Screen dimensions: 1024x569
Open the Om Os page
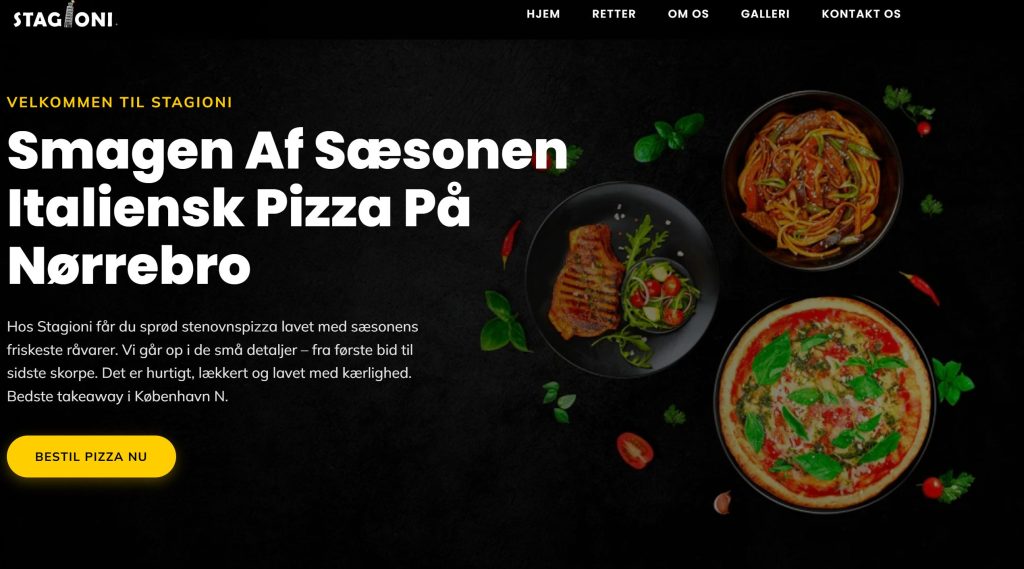pos(688,14)
